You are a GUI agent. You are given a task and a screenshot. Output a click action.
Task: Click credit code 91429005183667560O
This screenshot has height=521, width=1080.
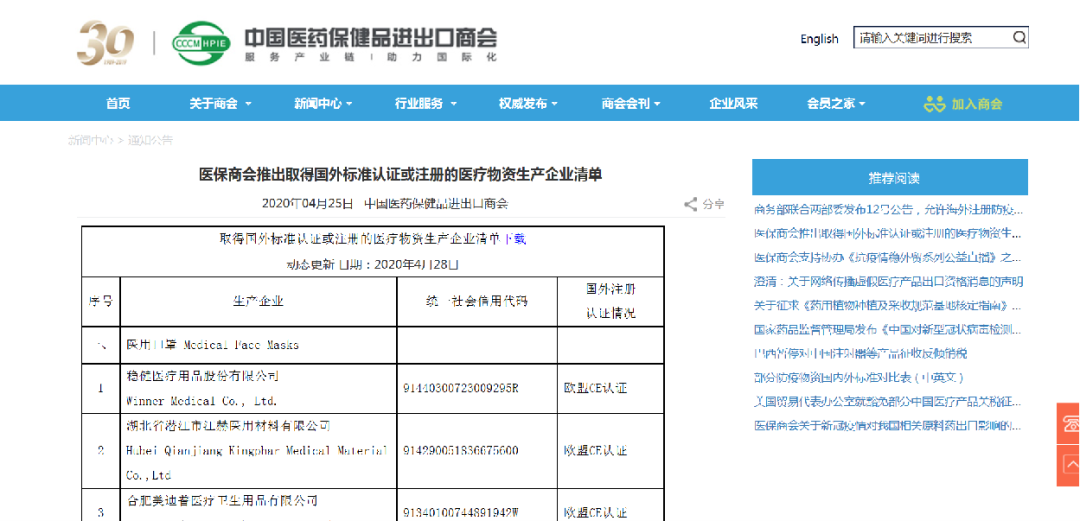tap(461, 451)
